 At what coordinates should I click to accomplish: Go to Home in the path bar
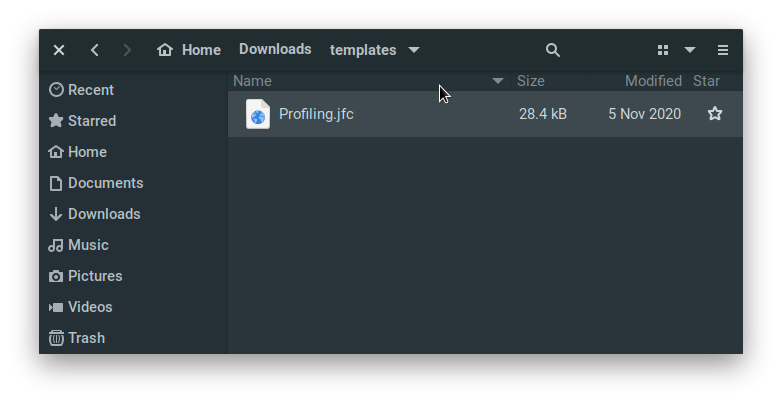(x=190, y=50)
